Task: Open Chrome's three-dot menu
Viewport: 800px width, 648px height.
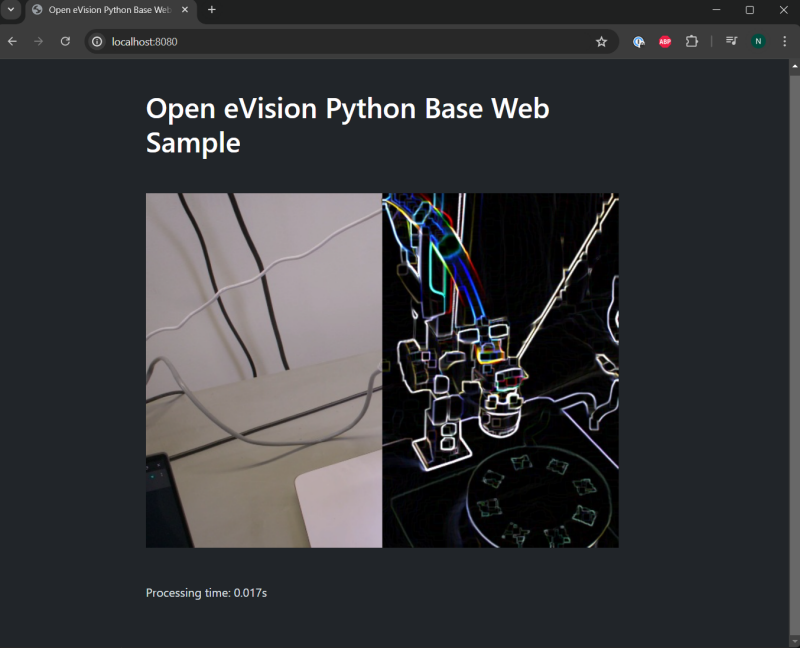Action: pos(784,41)
